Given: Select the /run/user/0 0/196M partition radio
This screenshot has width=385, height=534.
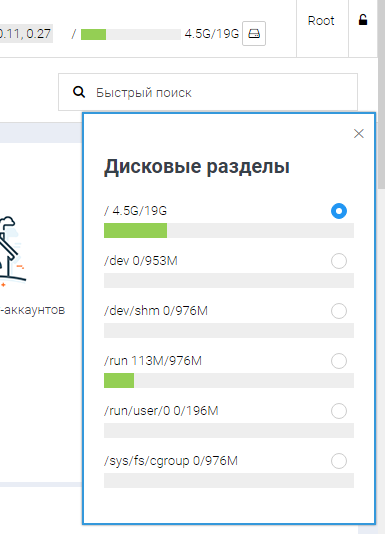Looking at the screenshot, I should pos(339,411).
